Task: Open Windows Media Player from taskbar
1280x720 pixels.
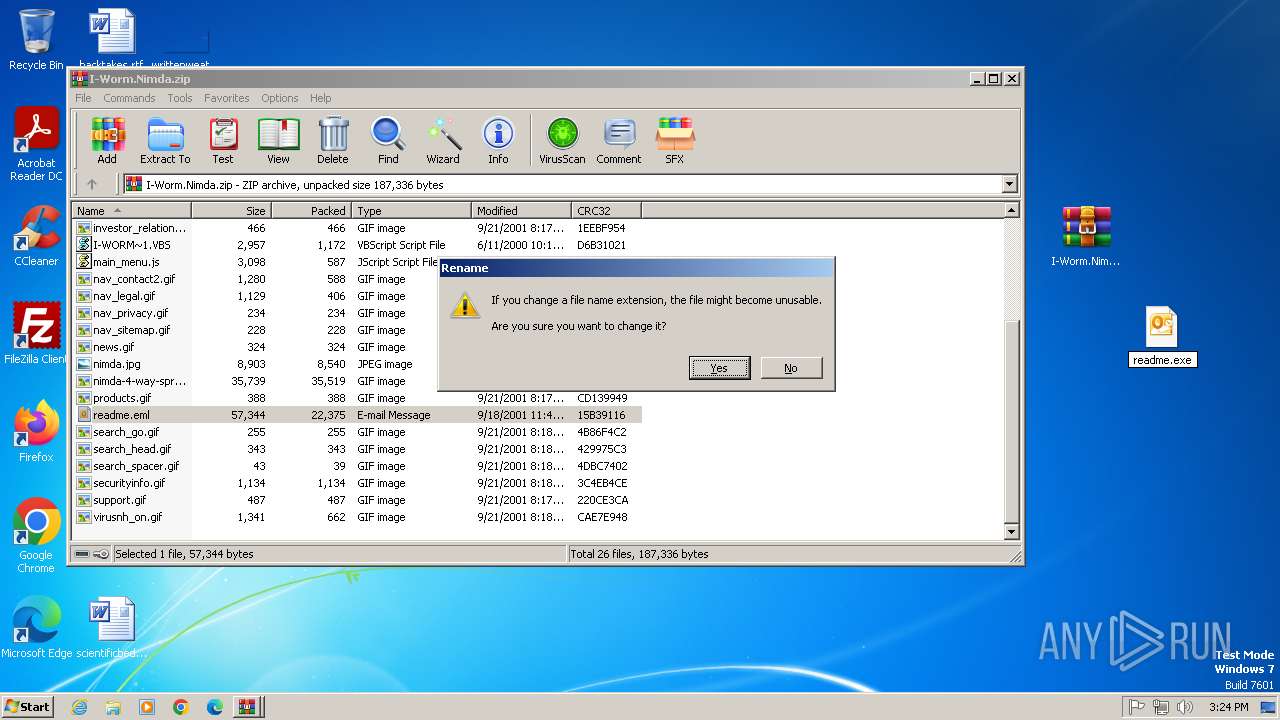Action: 147,707
